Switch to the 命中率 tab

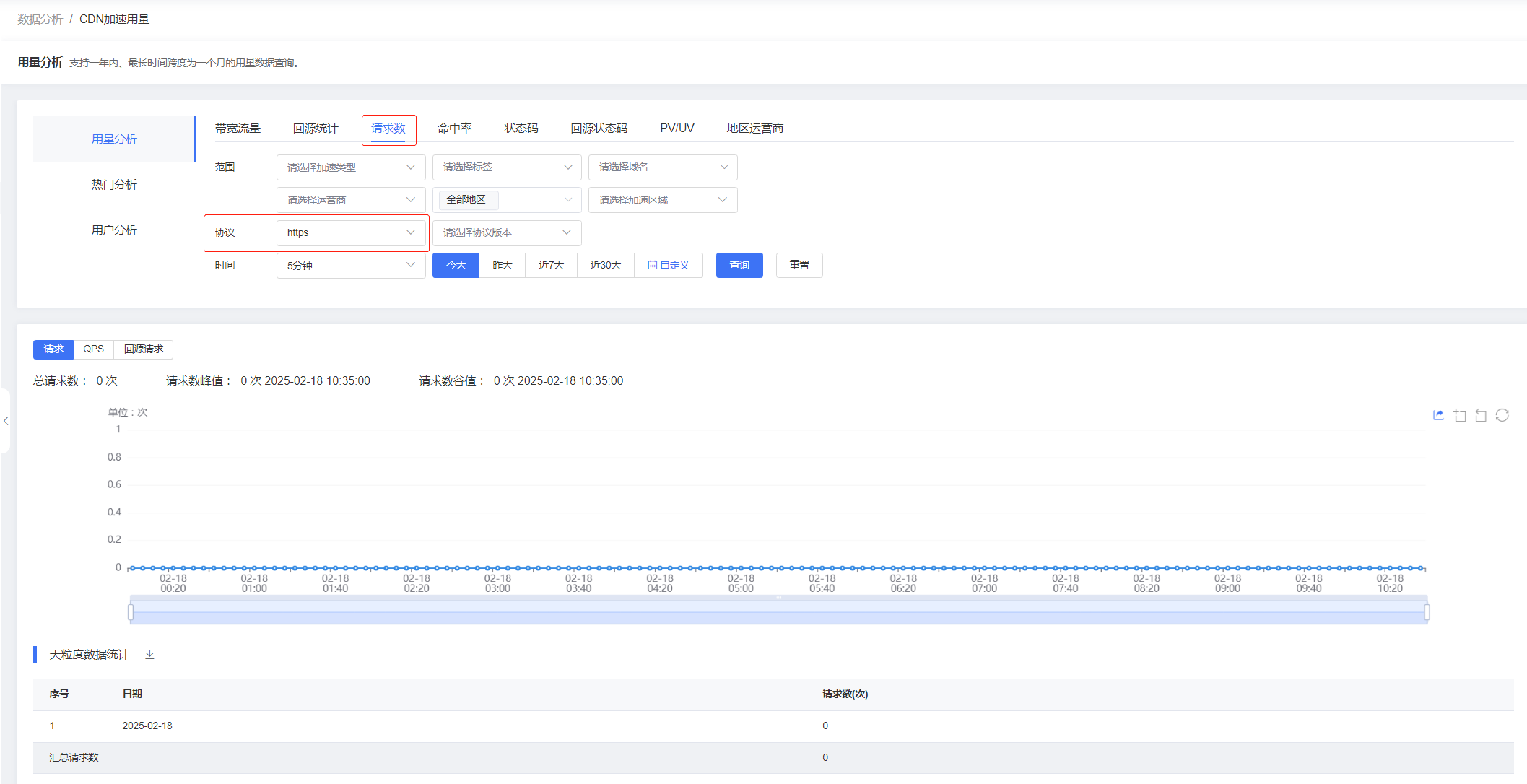pos(455,129)
